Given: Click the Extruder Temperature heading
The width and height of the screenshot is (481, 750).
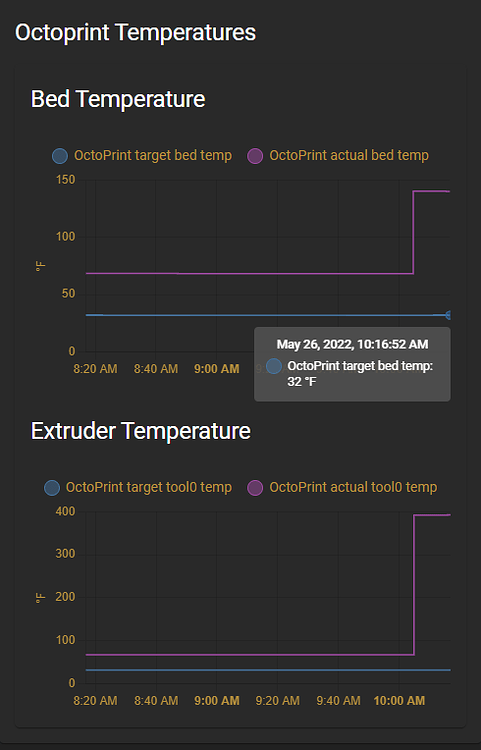Looking at the screenshot, I should click(141, 431).
